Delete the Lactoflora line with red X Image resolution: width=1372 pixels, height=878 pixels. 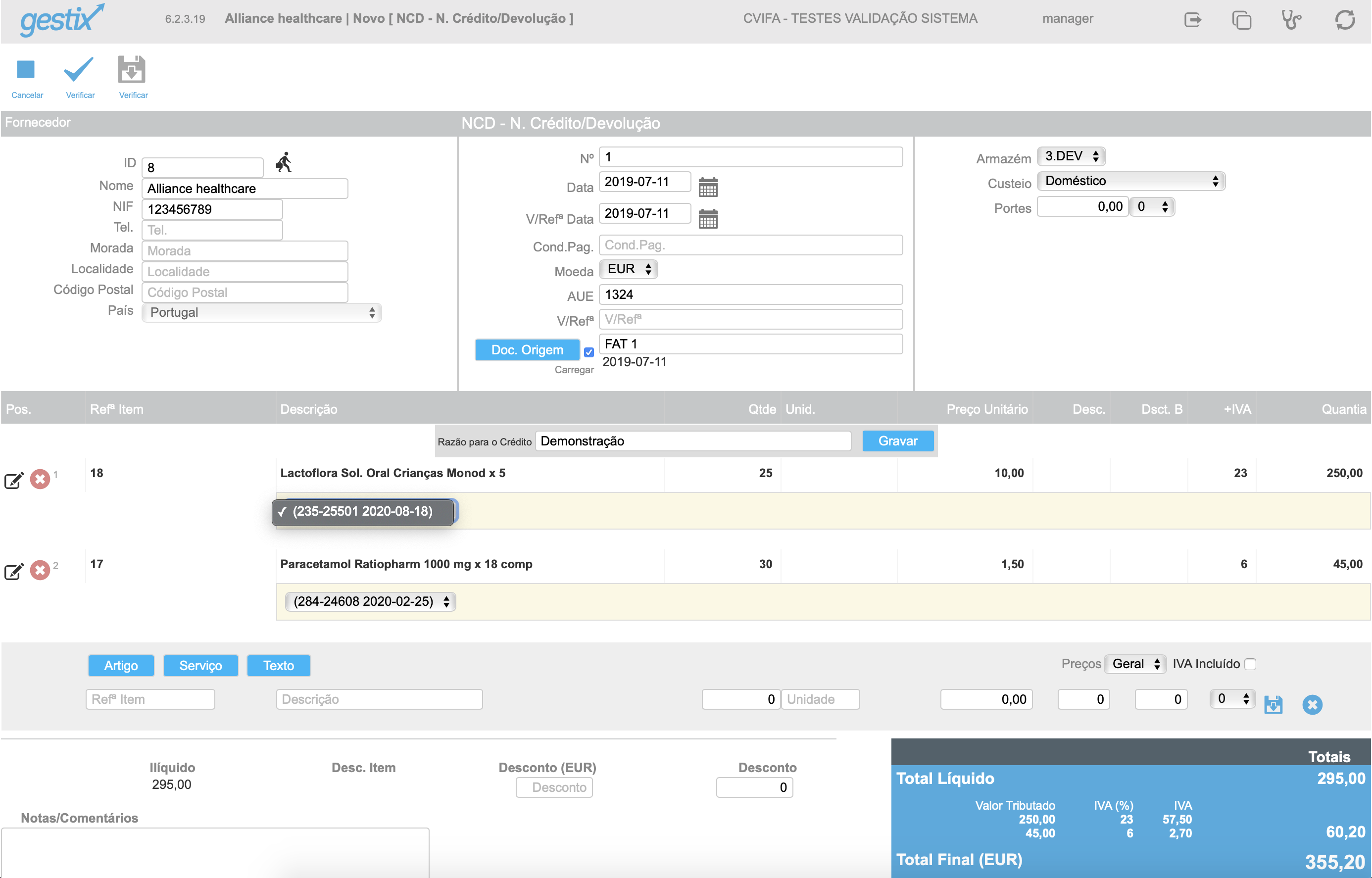click(40, 479)
